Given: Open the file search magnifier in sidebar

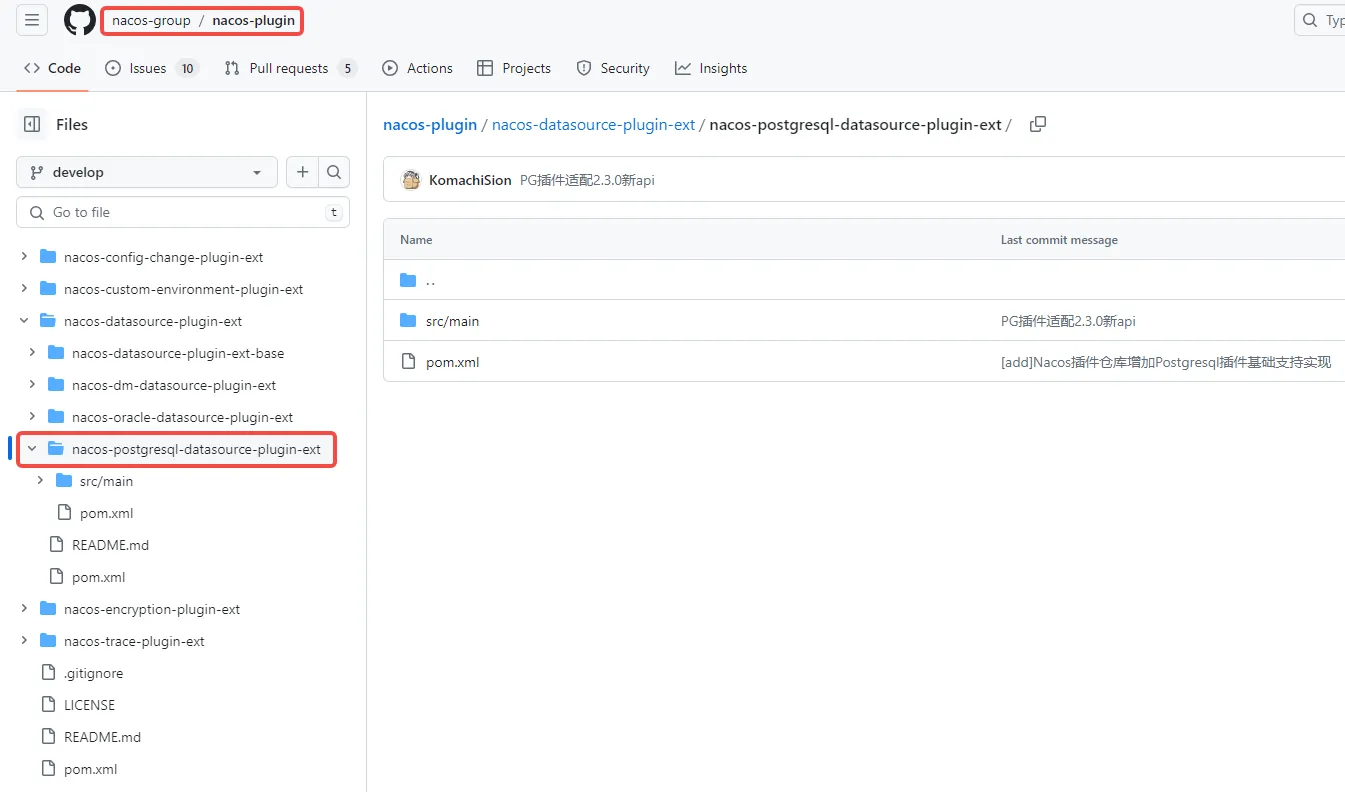Looking at the screenshot, I should (x=334, y=171).
